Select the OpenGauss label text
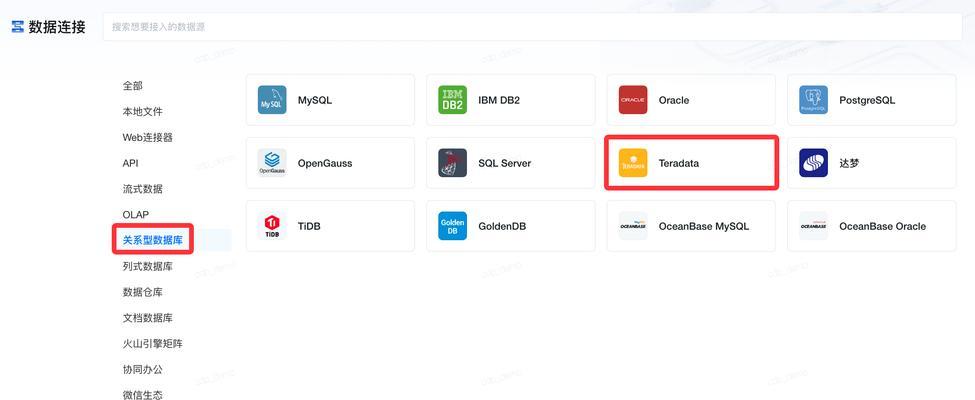This screenshot has height=400, width=975. point(325,163)
